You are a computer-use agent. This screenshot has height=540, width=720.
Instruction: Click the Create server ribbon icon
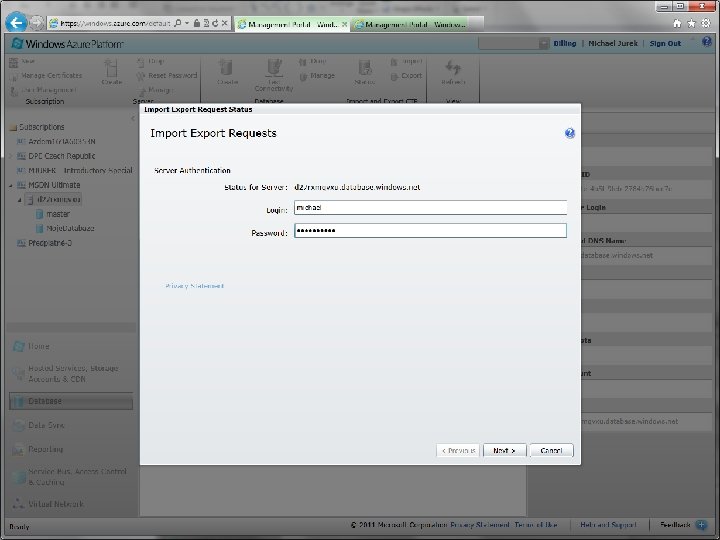coord(112,72)
